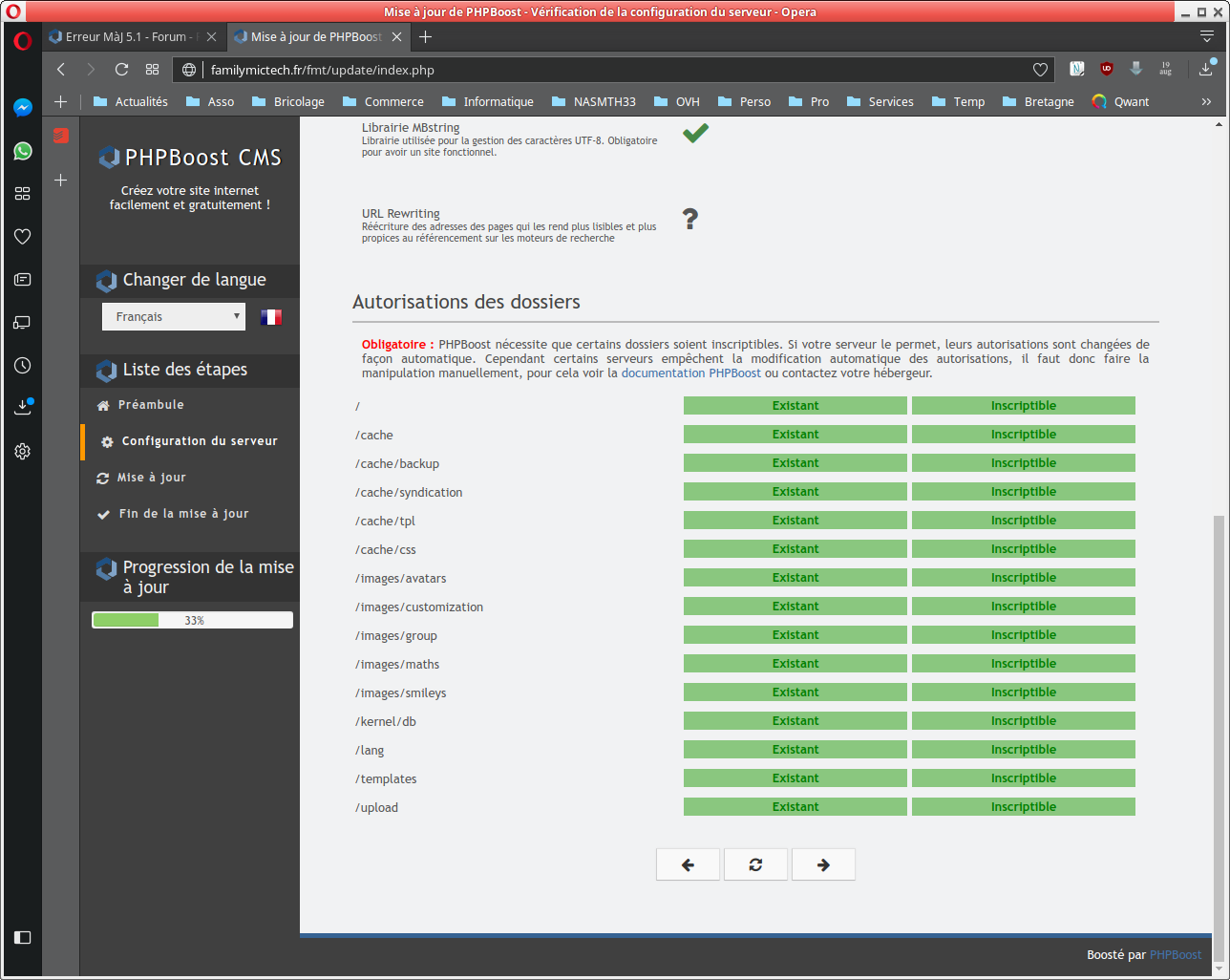The width and height of the screenshot is (1230, 980).
Task: Open the Informatique bookmarks folder
Action: click(x=487, y=101)
